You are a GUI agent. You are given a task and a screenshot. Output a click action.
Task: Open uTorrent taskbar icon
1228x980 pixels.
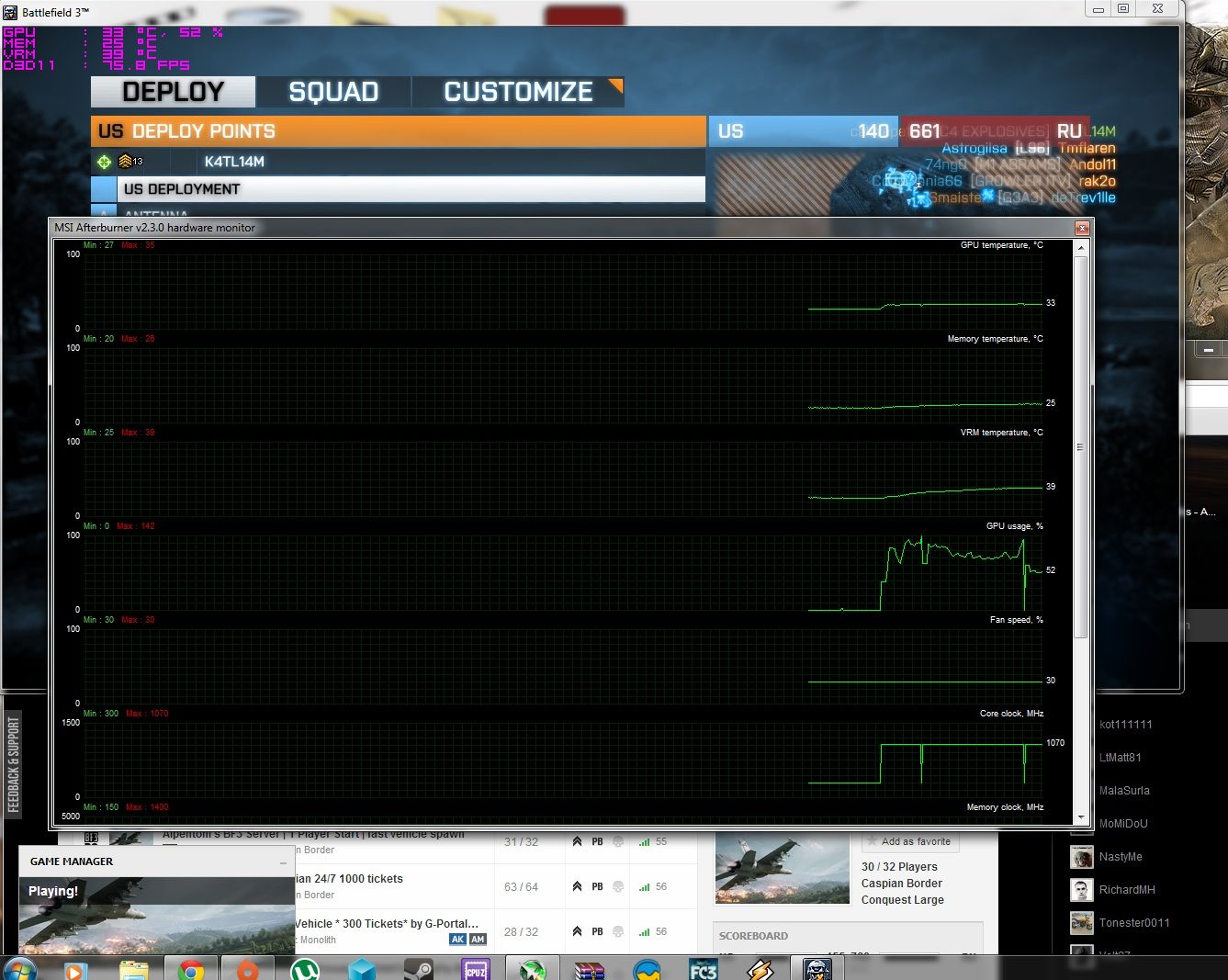(x=305, y=969)
